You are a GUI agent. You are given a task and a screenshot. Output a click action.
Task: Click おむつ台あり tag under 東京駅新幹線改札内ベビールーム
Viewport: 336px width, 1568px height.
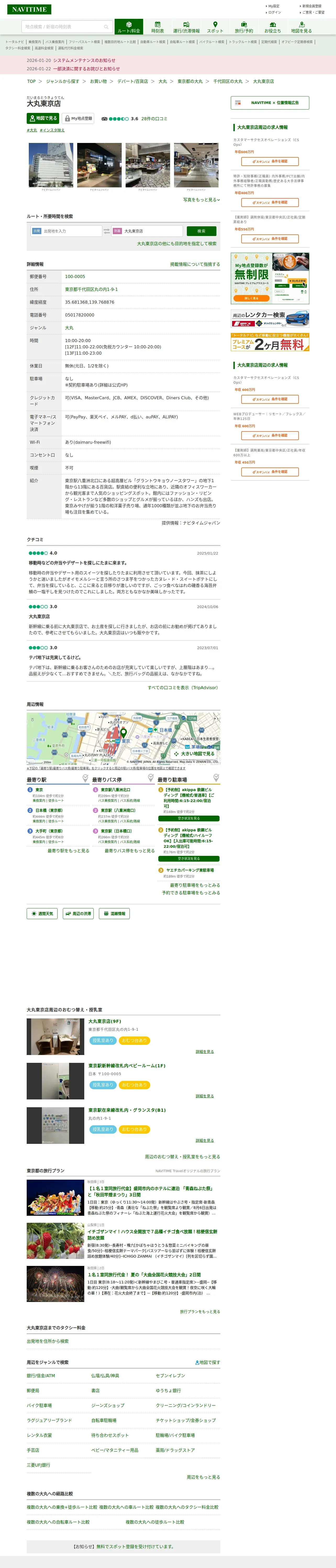click(134, 1085)
